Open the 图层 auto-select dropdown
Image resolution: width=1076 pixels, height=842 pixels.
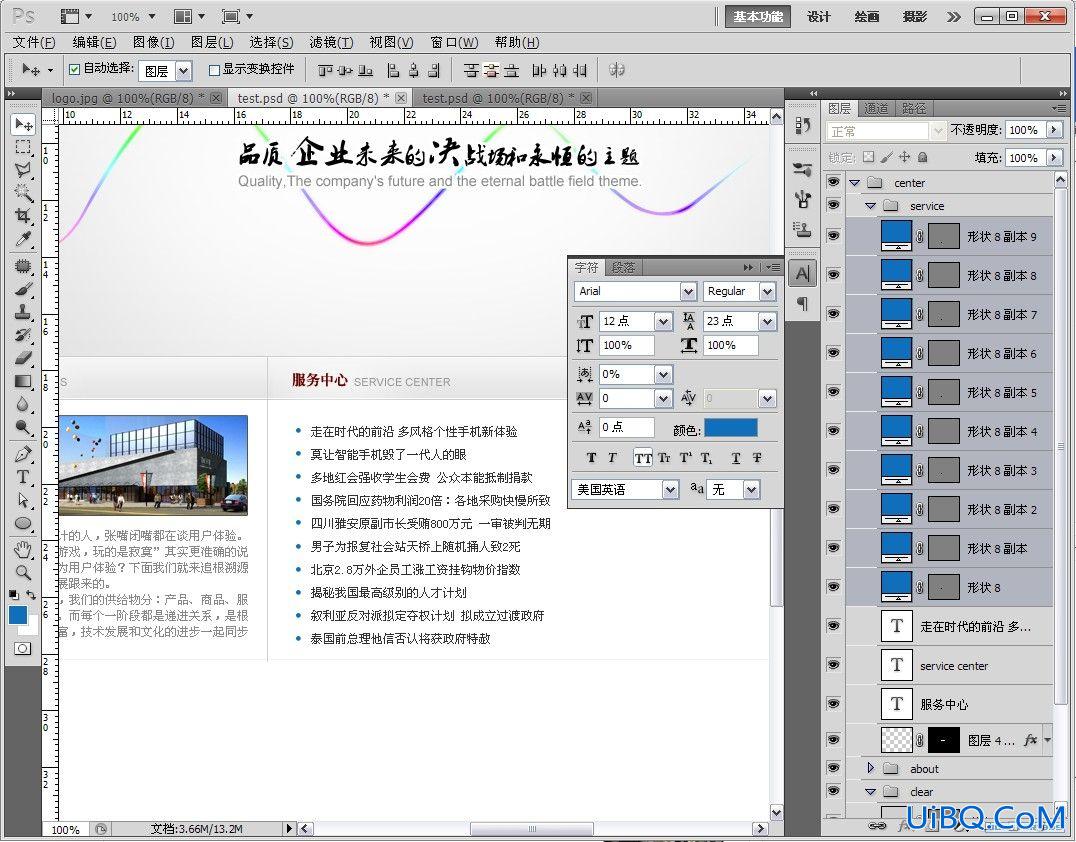tap(183, 71)
